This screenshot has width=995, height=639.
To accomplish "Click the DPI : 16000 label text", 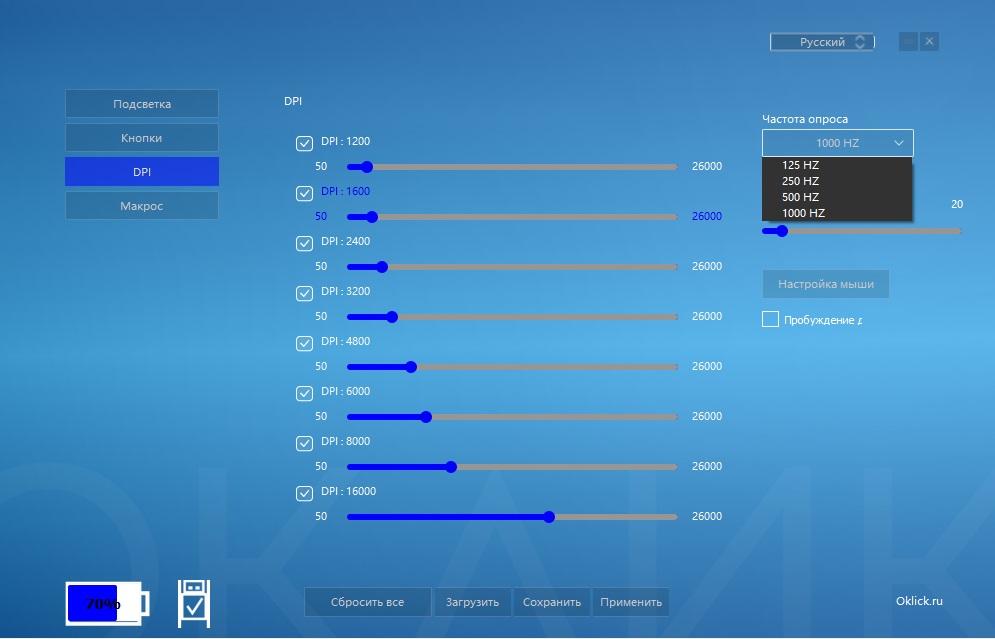I will (348, 491).
